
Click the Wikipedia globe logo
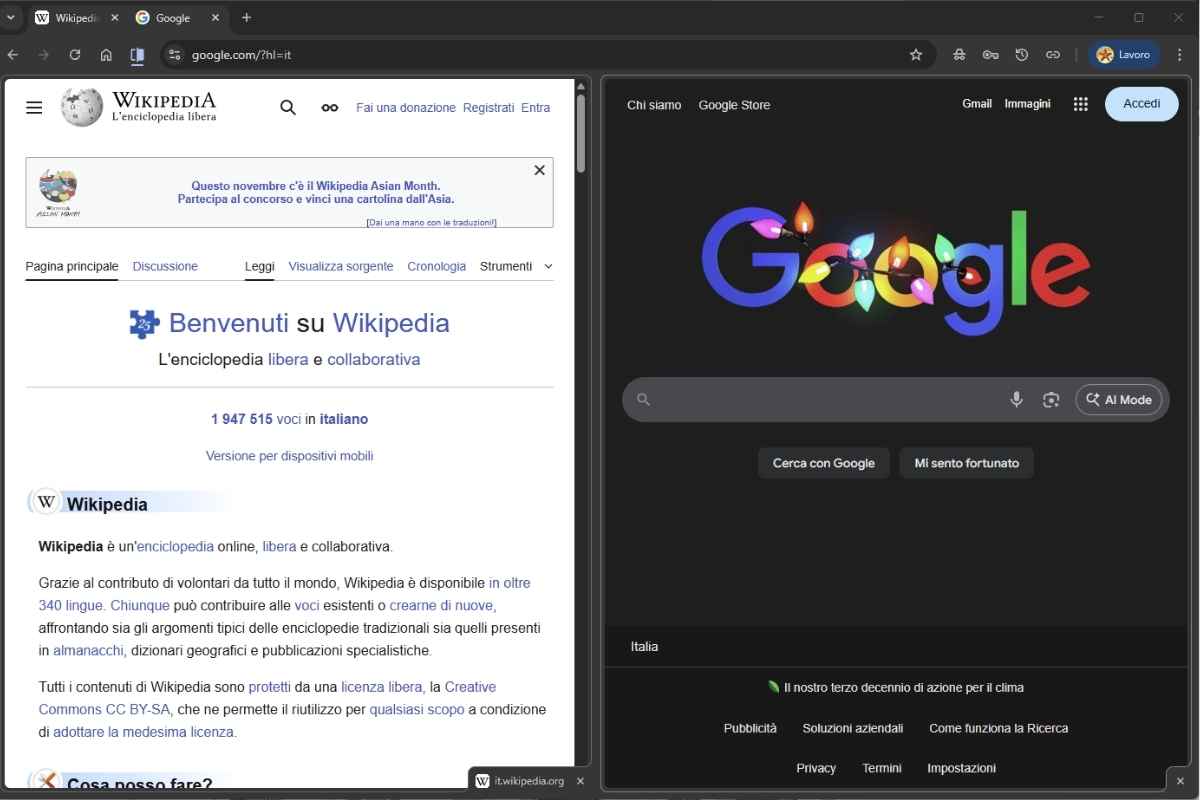click(84, 107)
